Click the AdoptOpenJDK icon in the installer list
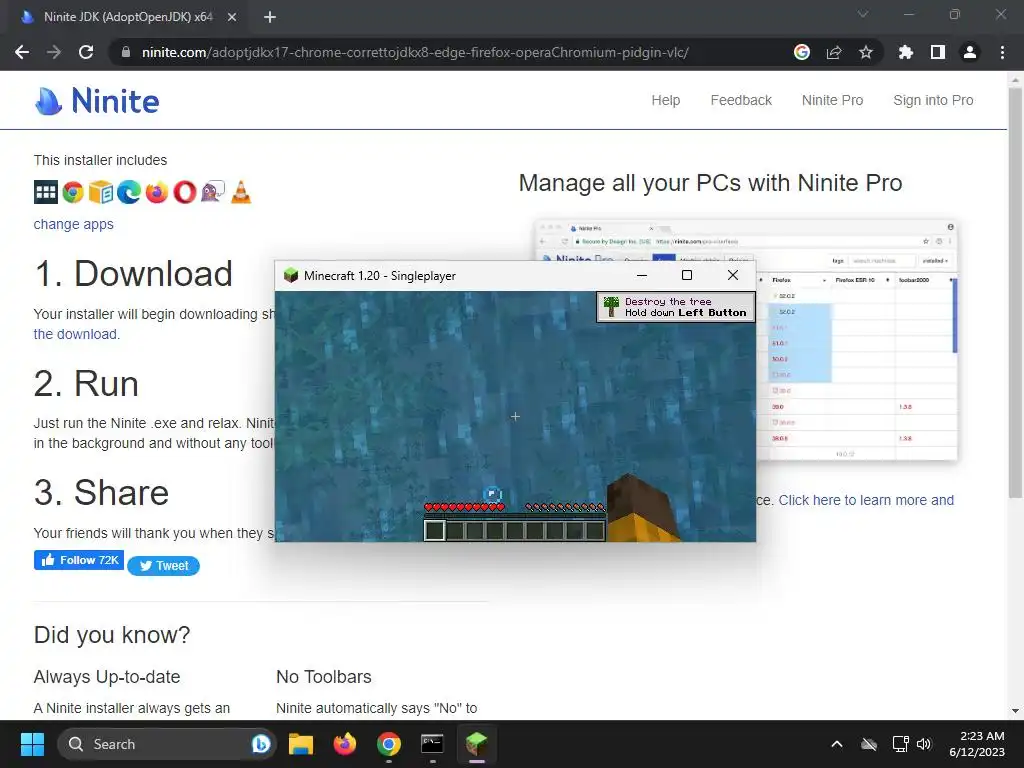The height and width of the screenshot is (768, 1024). click(46, 192)
